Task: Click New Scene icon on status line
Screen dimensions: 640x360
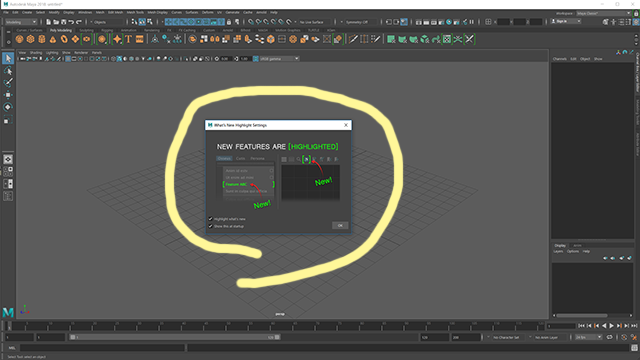Action: click(49, 22)
